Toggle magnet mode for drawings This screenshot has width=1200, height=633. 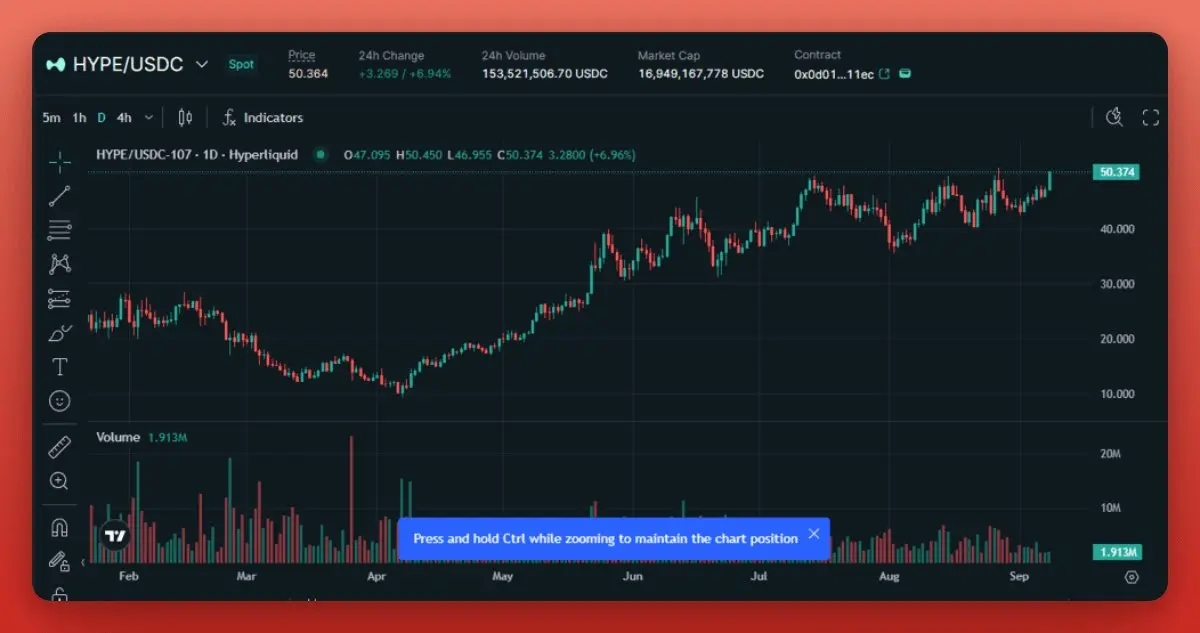60,527
